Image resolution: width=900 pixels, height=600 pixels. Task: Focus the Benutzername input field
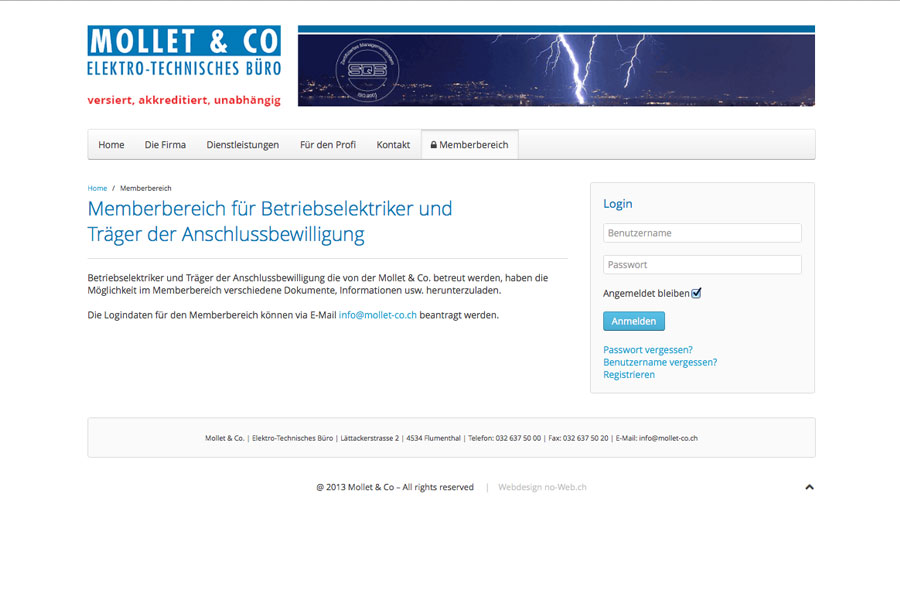(x=702, y=233)
